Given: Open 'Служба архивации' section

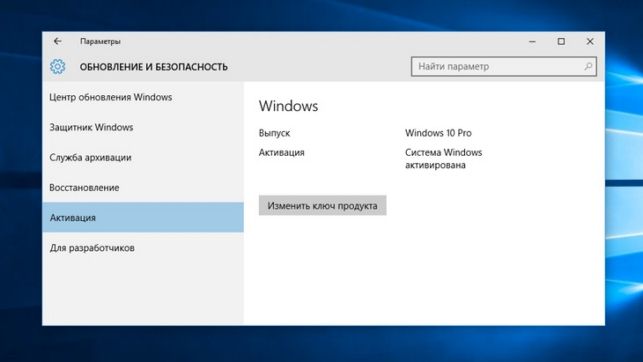Looking at the screenshot, I should (x=143, y=157).
